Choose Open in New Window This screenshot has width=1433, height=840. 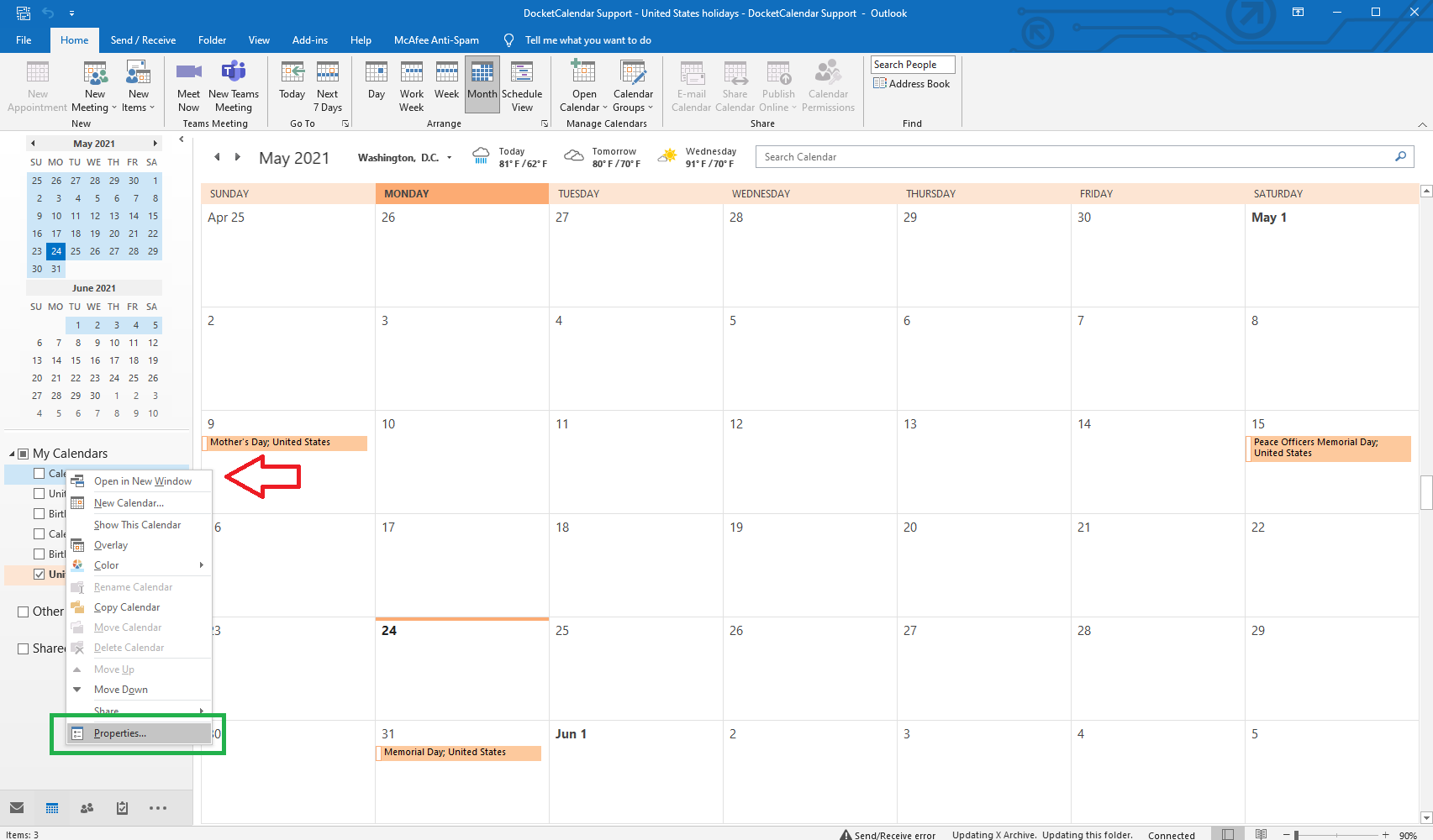139,481
